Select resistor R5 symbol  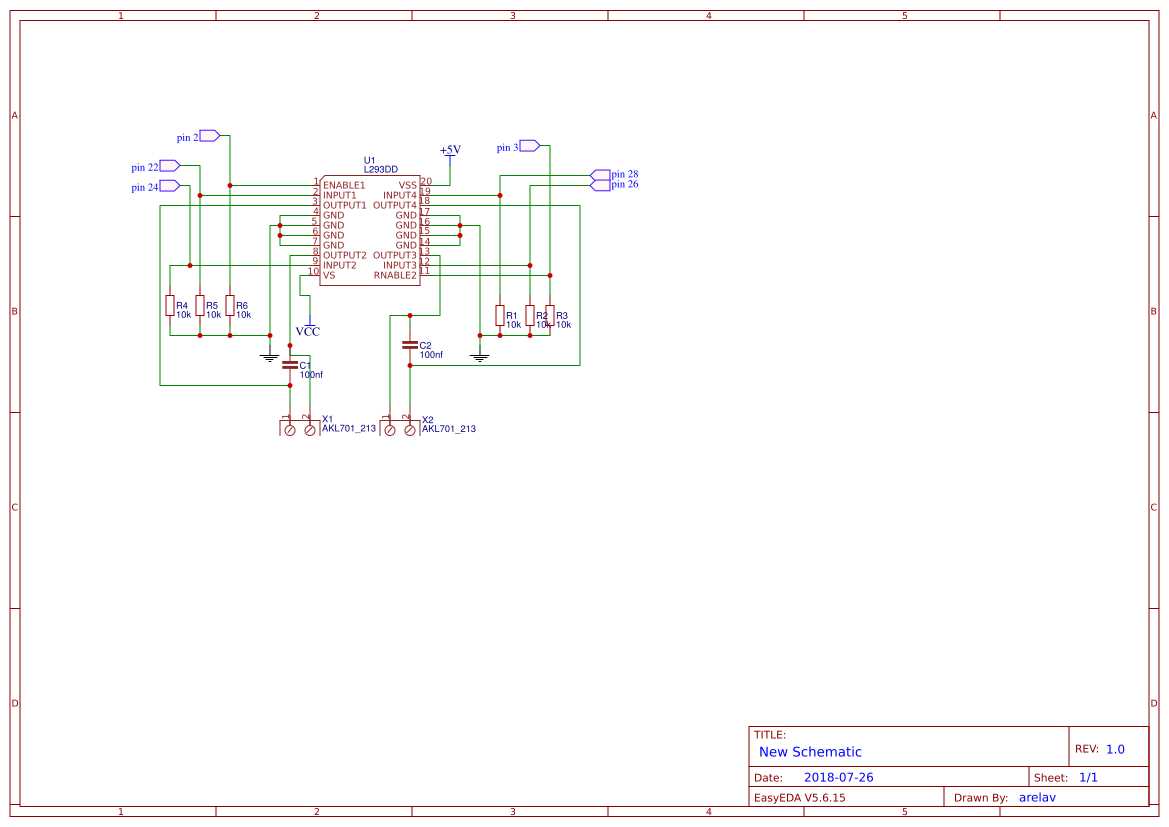tap(200, 306)
